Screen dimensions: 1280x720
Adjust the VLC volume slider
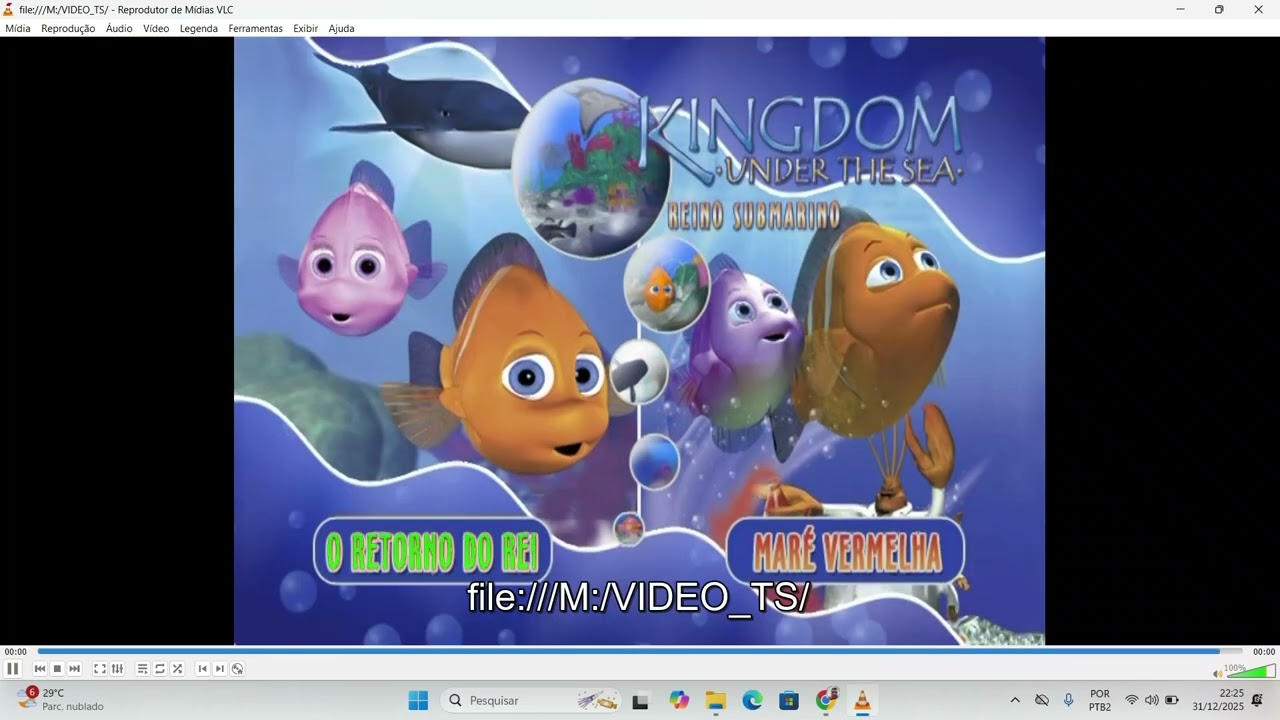[x=1251, y=671]
